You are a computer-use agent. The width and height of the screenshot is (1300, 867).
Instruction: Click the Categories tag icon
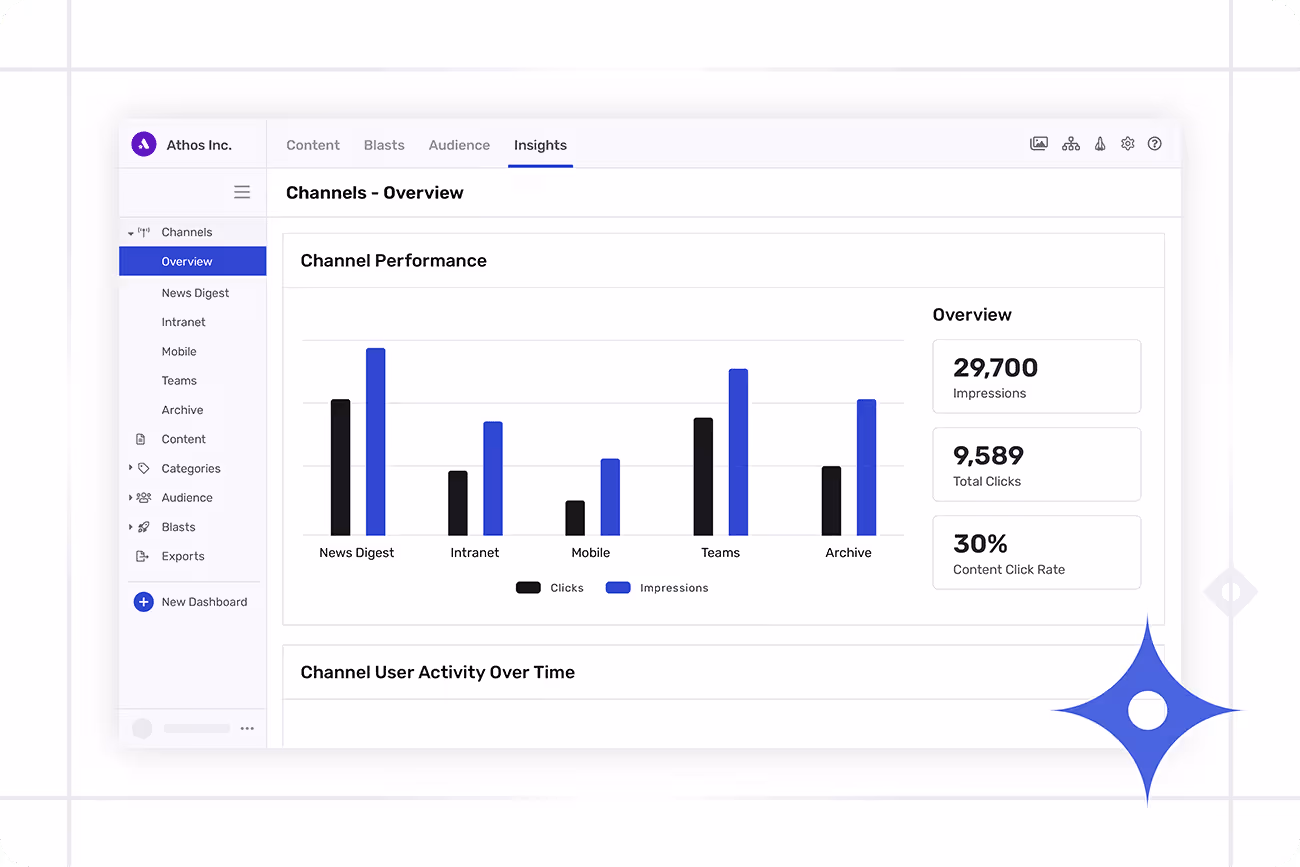click(144, 468)
